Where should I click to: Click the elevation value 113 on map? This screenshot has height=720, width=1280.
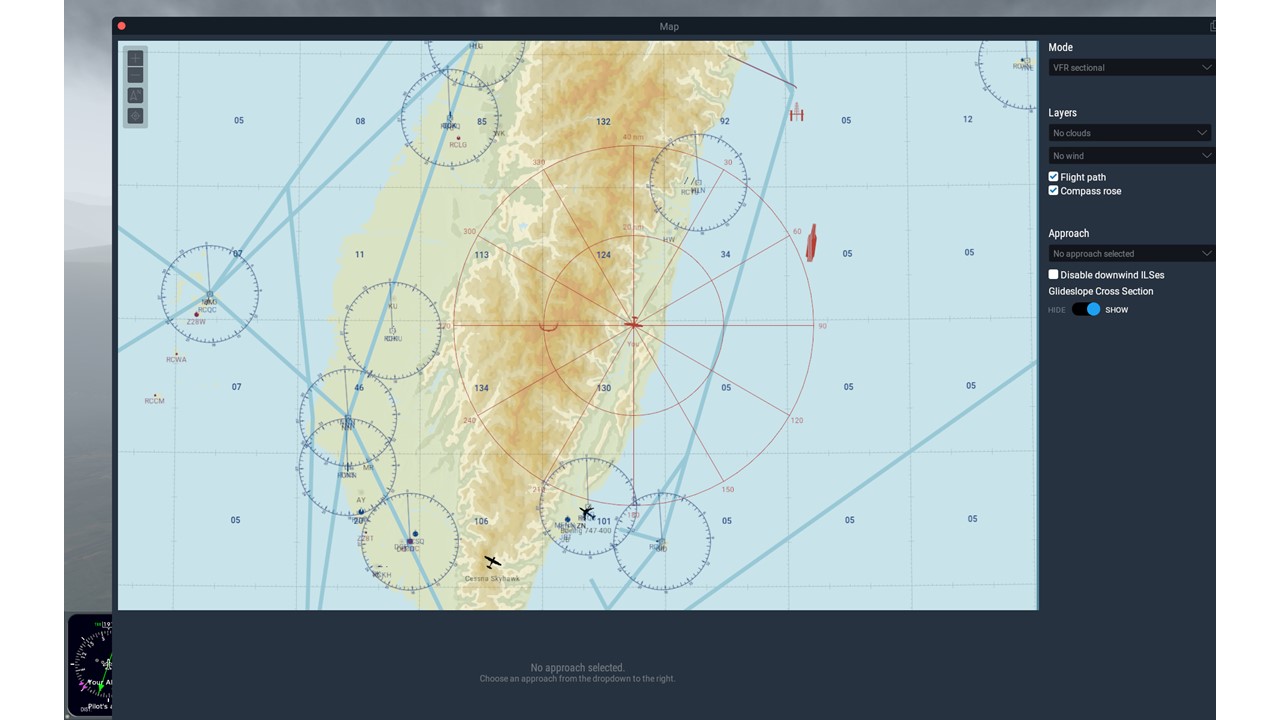pos(481,255)
